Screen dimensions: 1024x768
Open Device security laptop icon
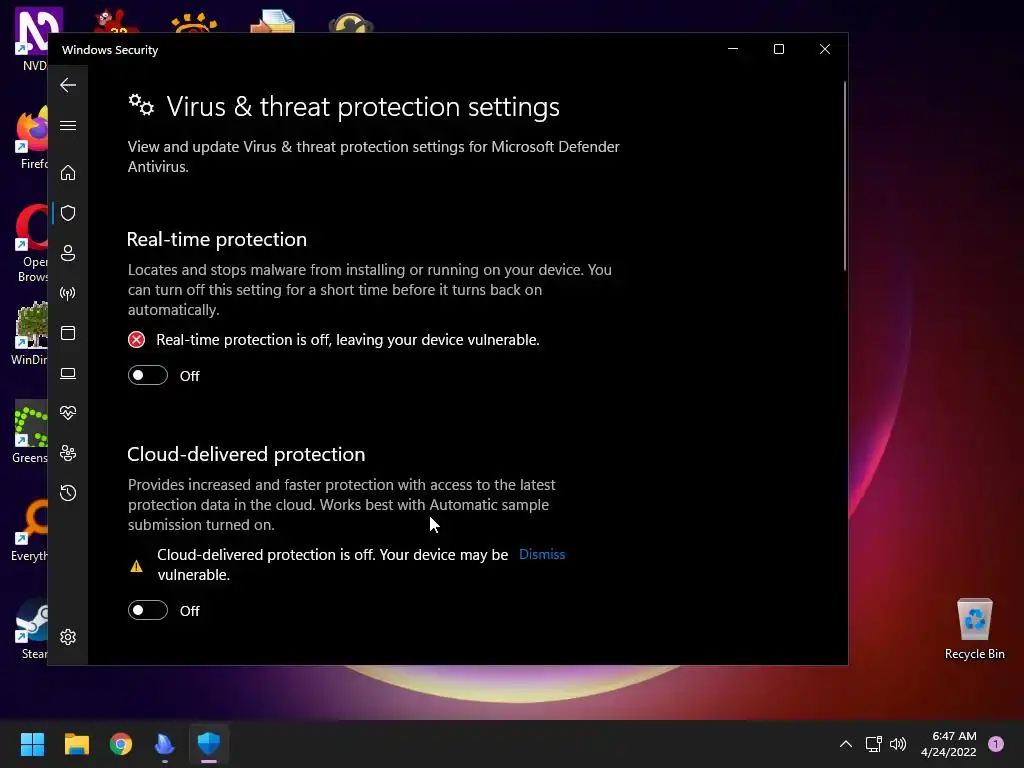68,374
